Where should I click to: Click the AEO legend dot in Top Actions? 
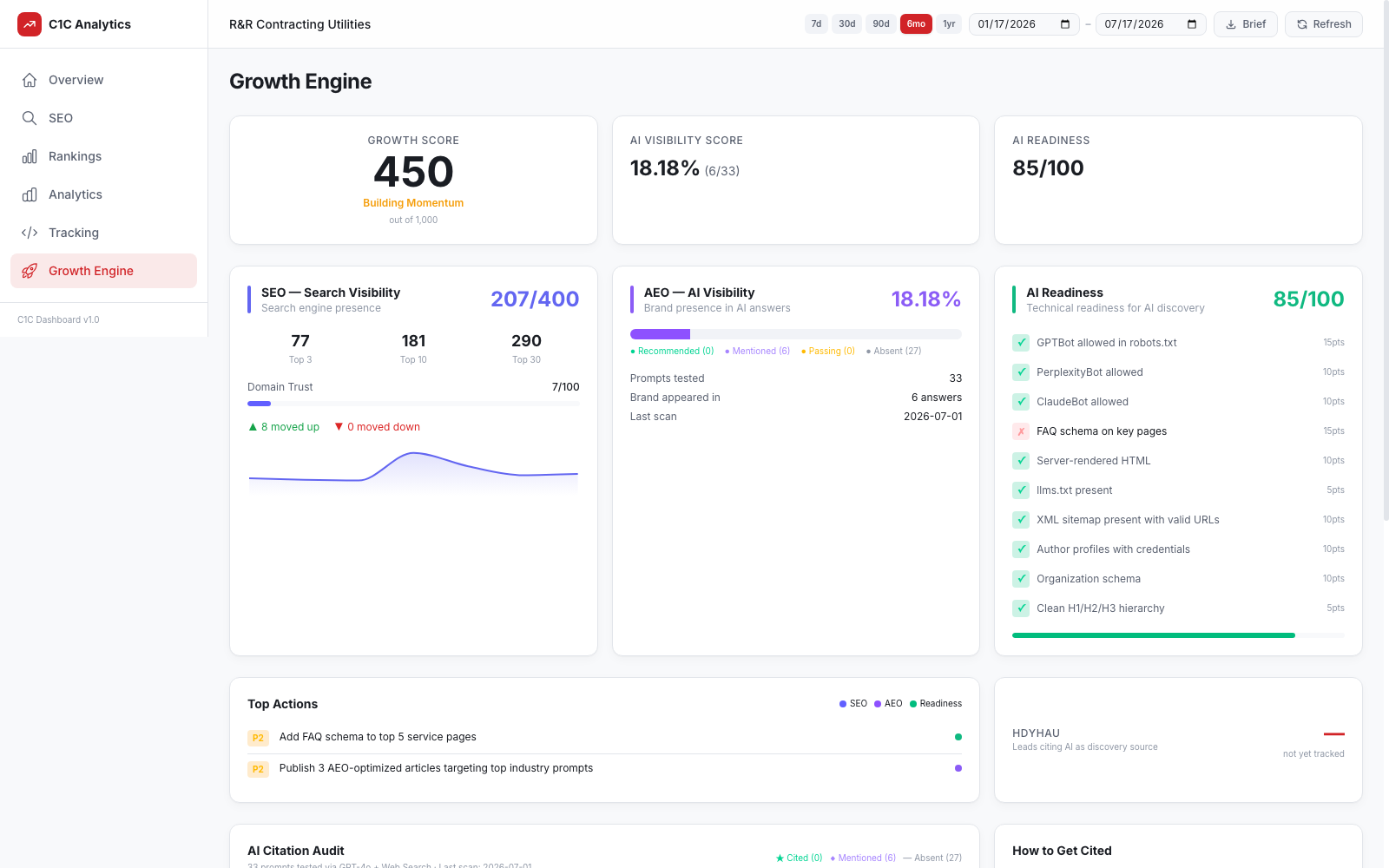(878, 704)
